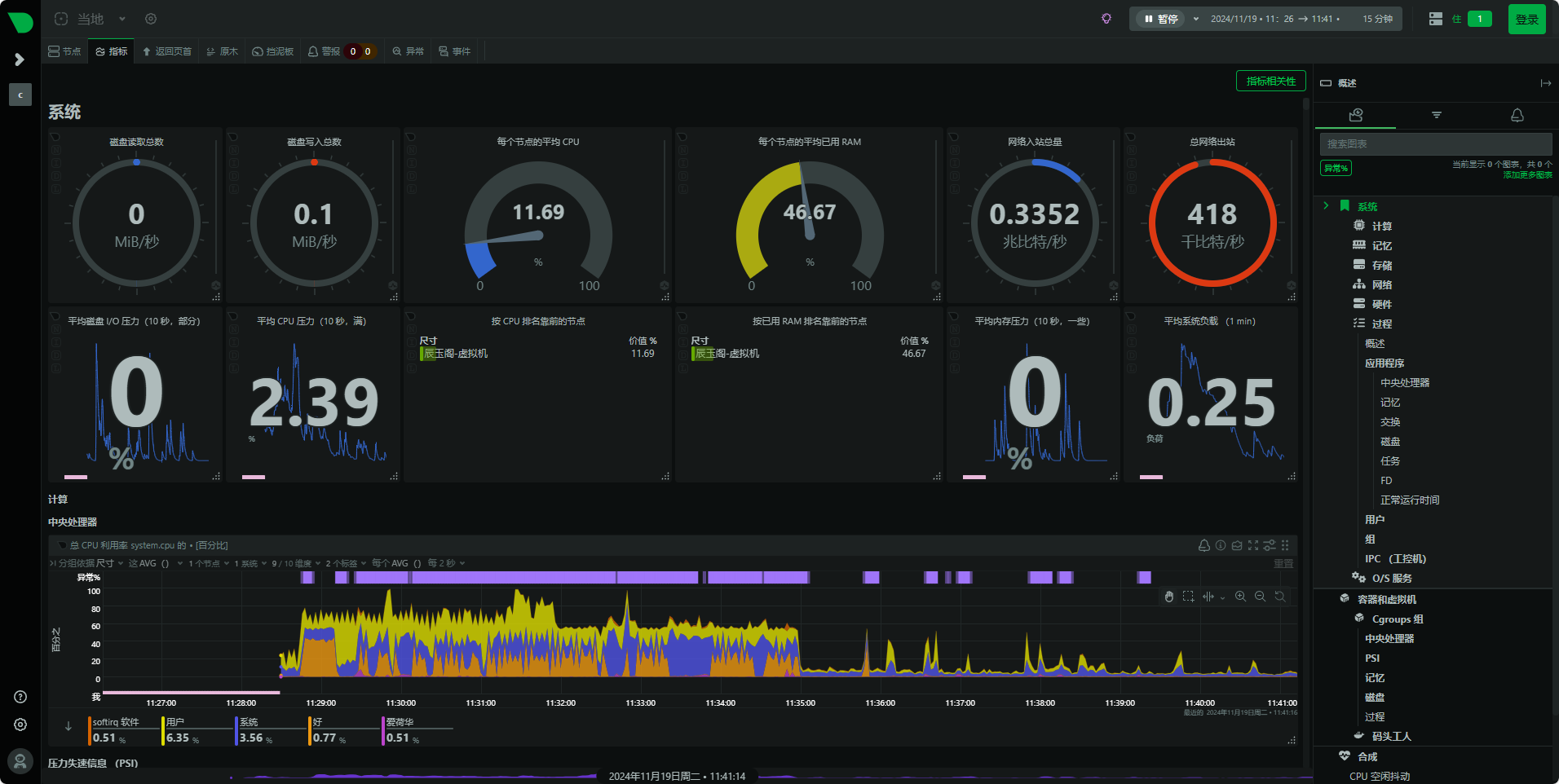Pause the live dashboard with 暂停
Screen dimensions: 1559x784
(x=1161, y=19)
